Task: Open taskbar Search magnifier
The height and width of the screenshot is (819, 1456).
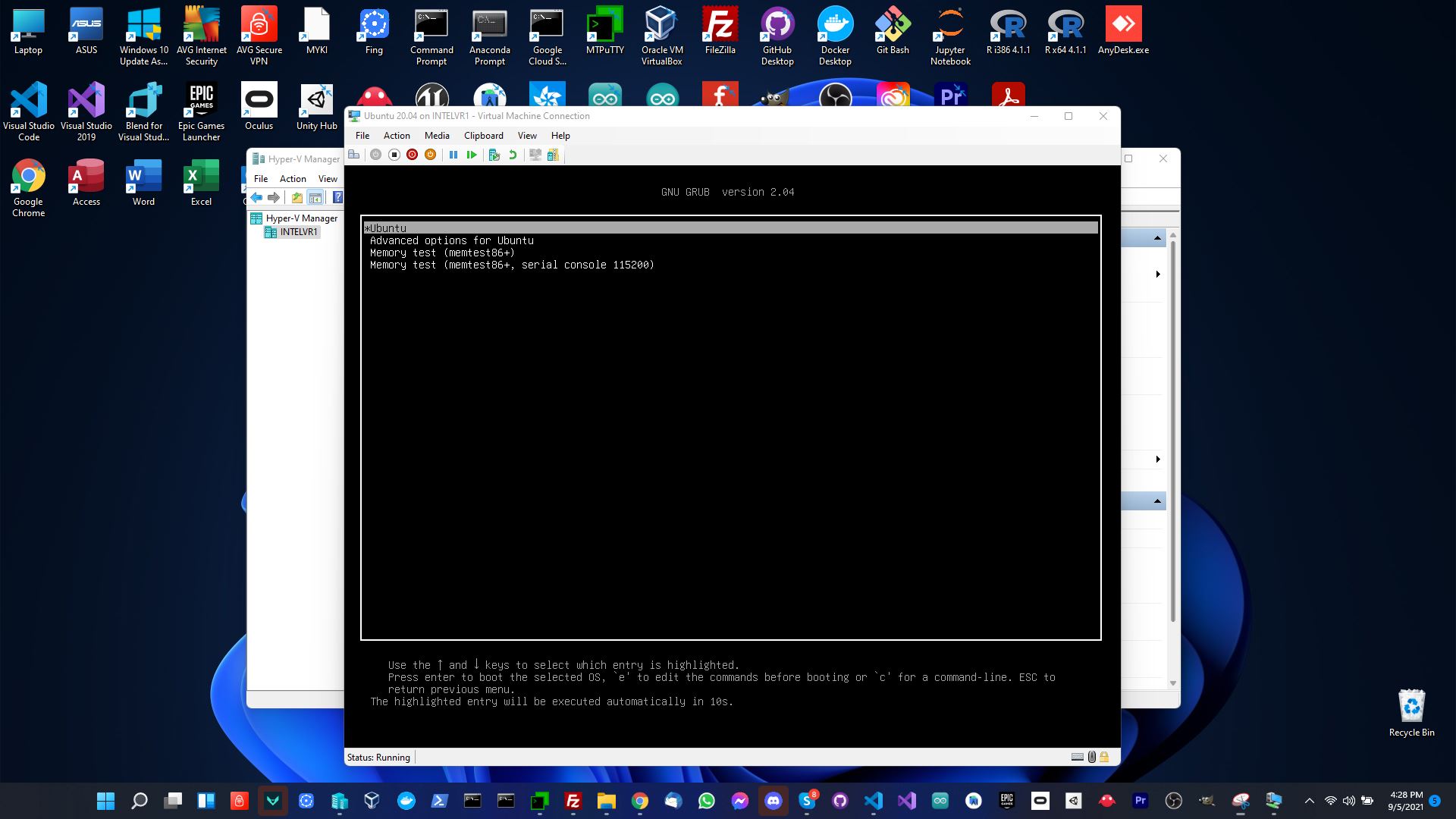Action: pos(140,801)
